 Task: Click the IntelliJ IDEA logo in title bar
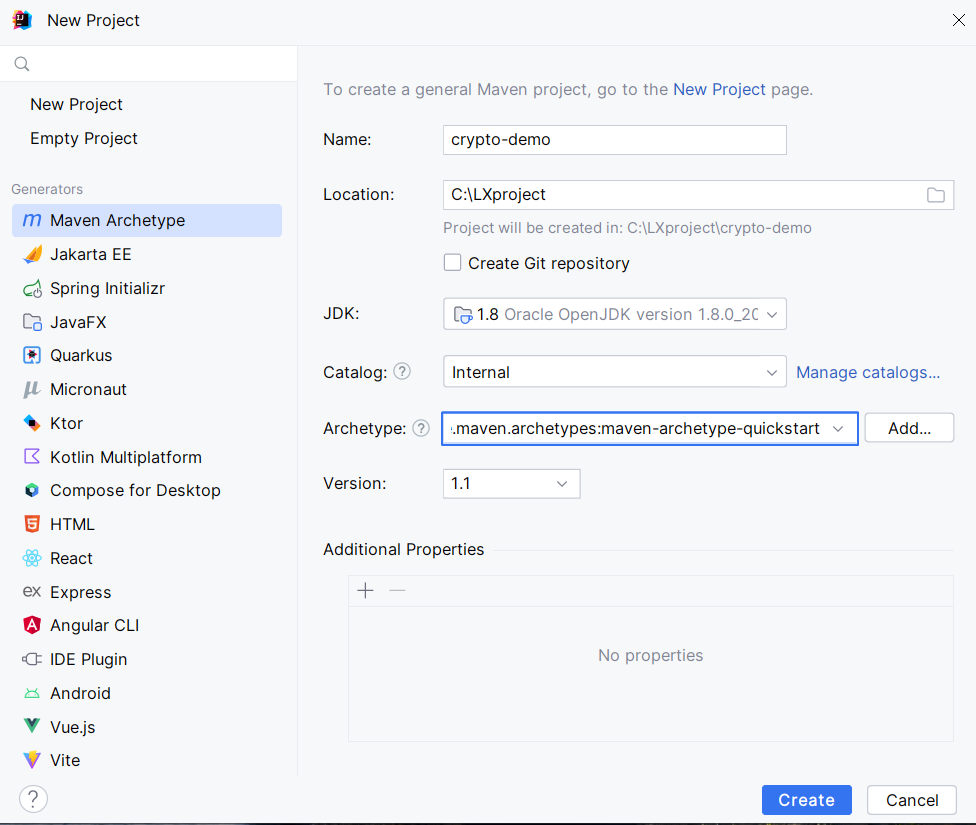(22, 20)
